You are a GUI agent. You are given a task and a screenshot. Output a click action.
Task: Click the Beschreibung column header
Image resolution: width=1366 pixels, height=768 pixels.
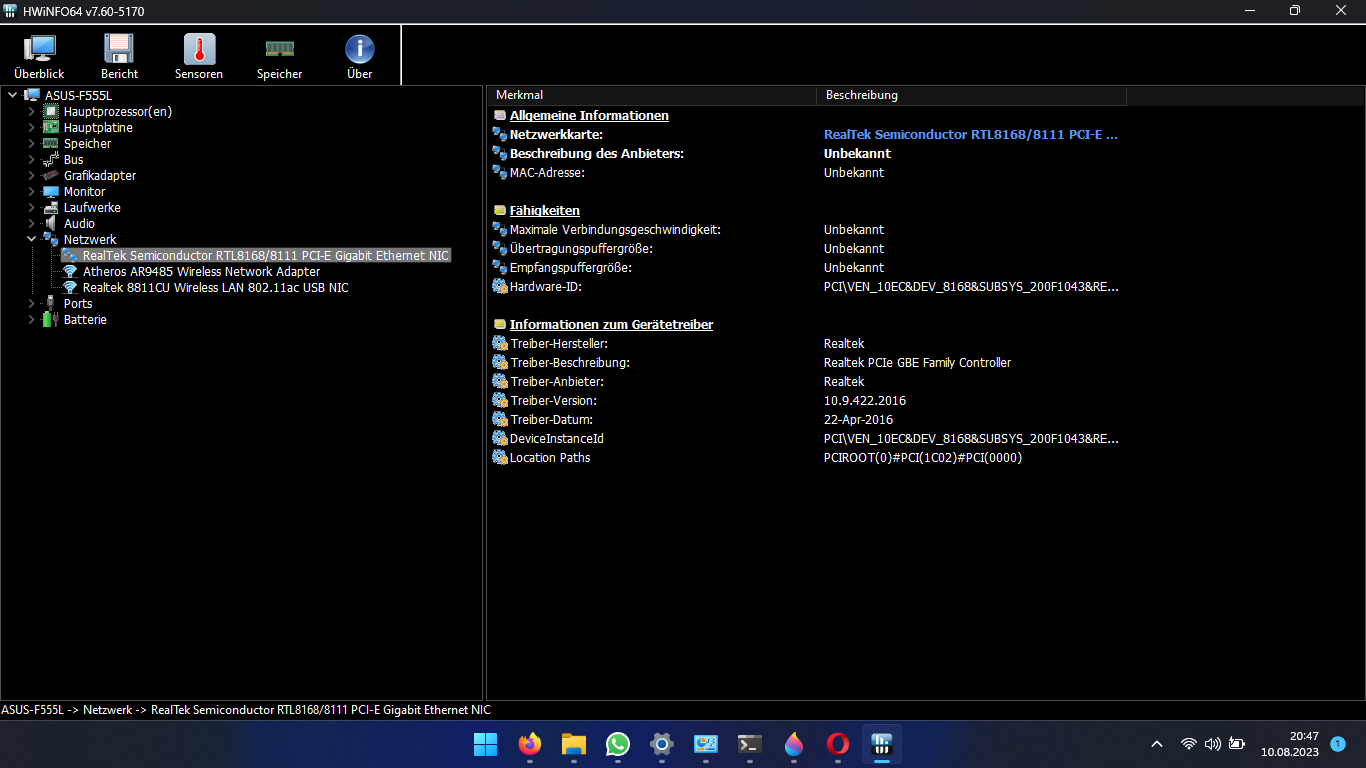(x=971, y=95)
